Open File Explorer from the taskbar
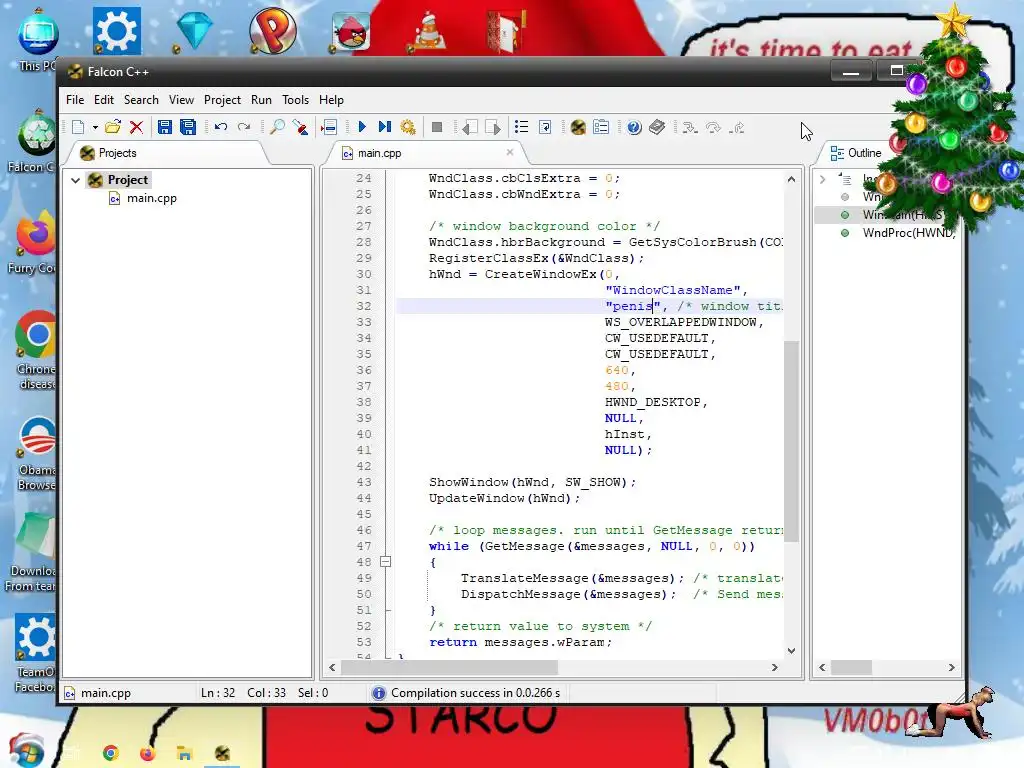 (184, 753)
